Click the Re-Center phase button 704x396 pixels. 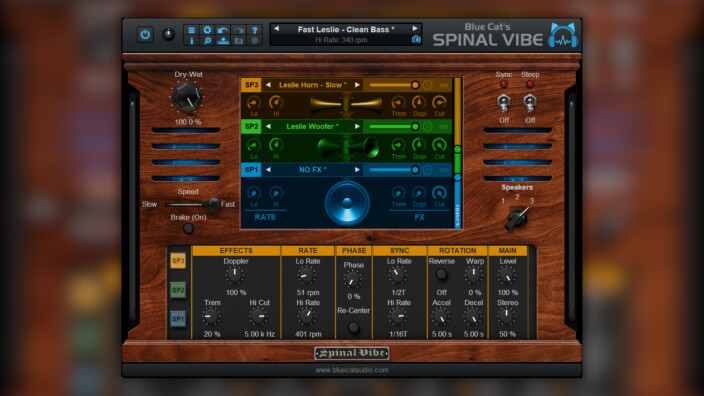click(353, 327)
